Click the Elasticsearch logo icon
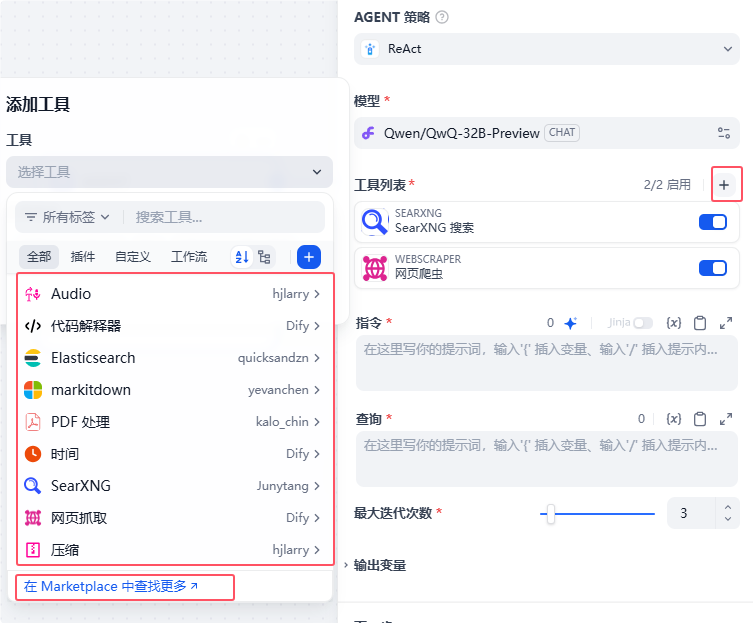 pos(33,358)
